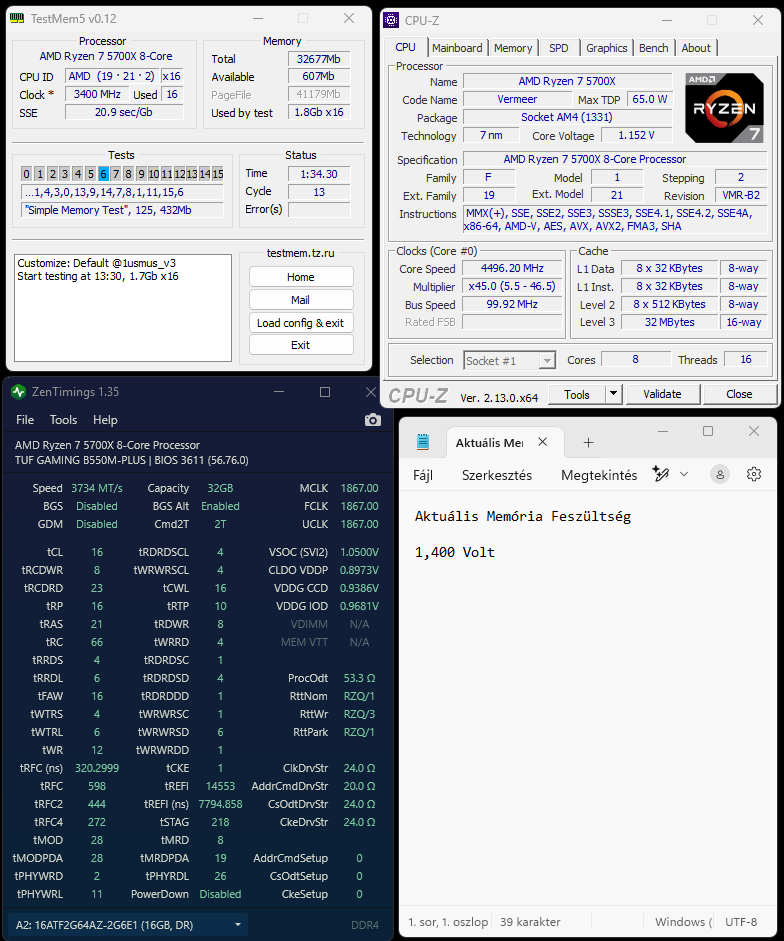The height and width of the screenshot is (941, 784).
Task: Open the CPU-Z Tools dropdown arrow
Action: [x=613, y=394]
